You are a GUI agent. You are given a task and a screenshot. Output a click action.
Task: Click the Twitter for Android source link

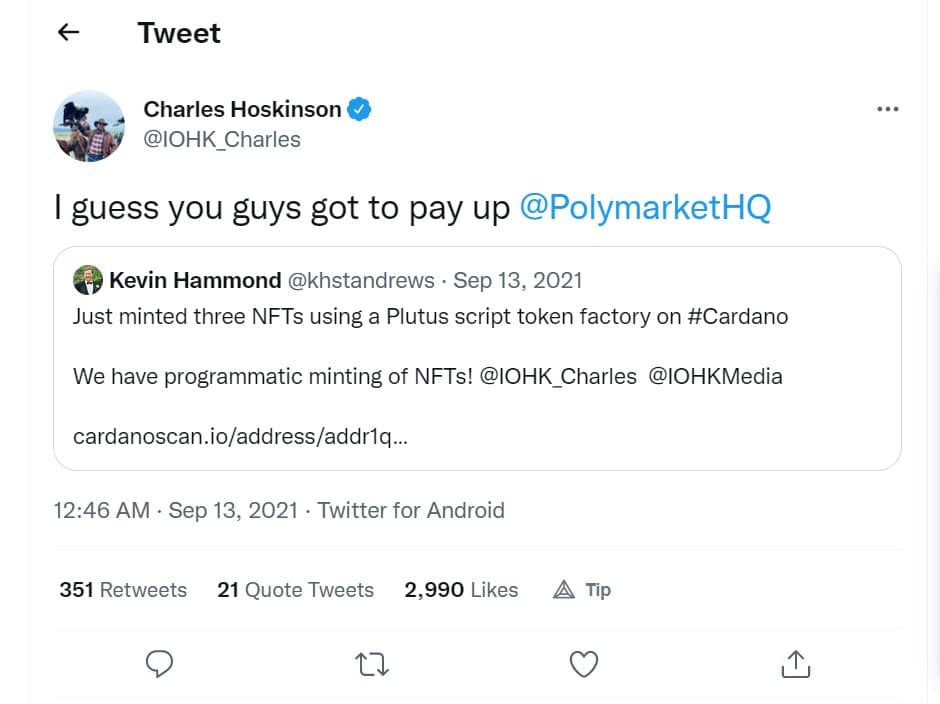411,510
